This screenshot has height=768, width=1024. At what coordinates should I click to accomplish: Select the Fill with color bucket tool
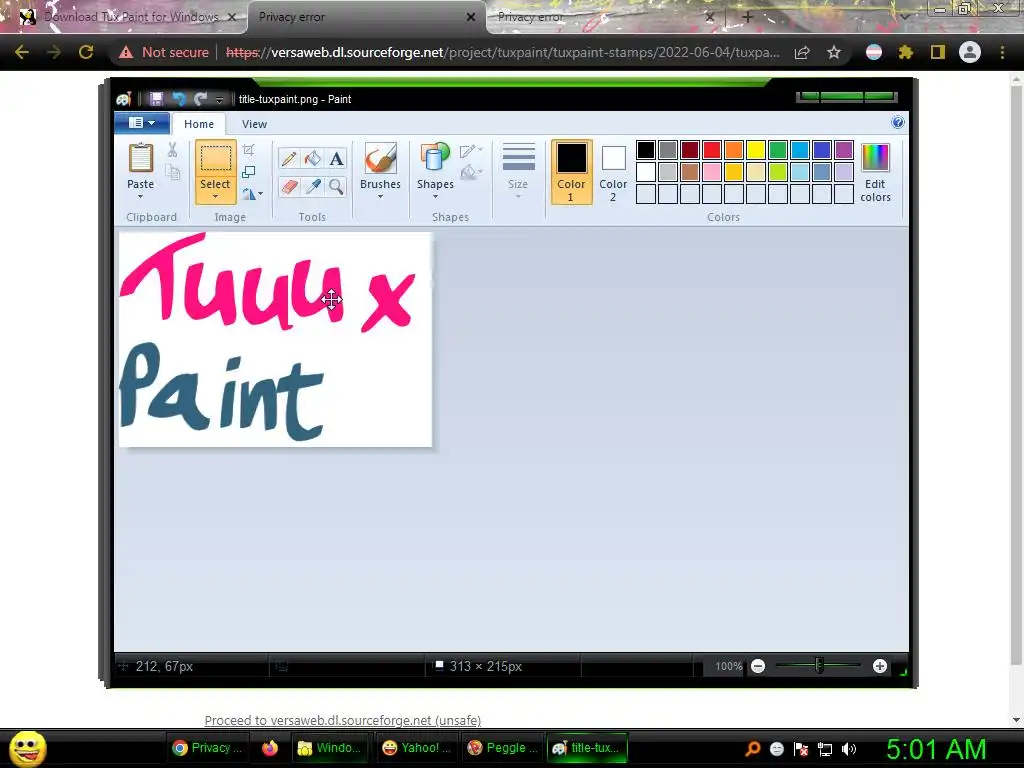coord(313,159)
